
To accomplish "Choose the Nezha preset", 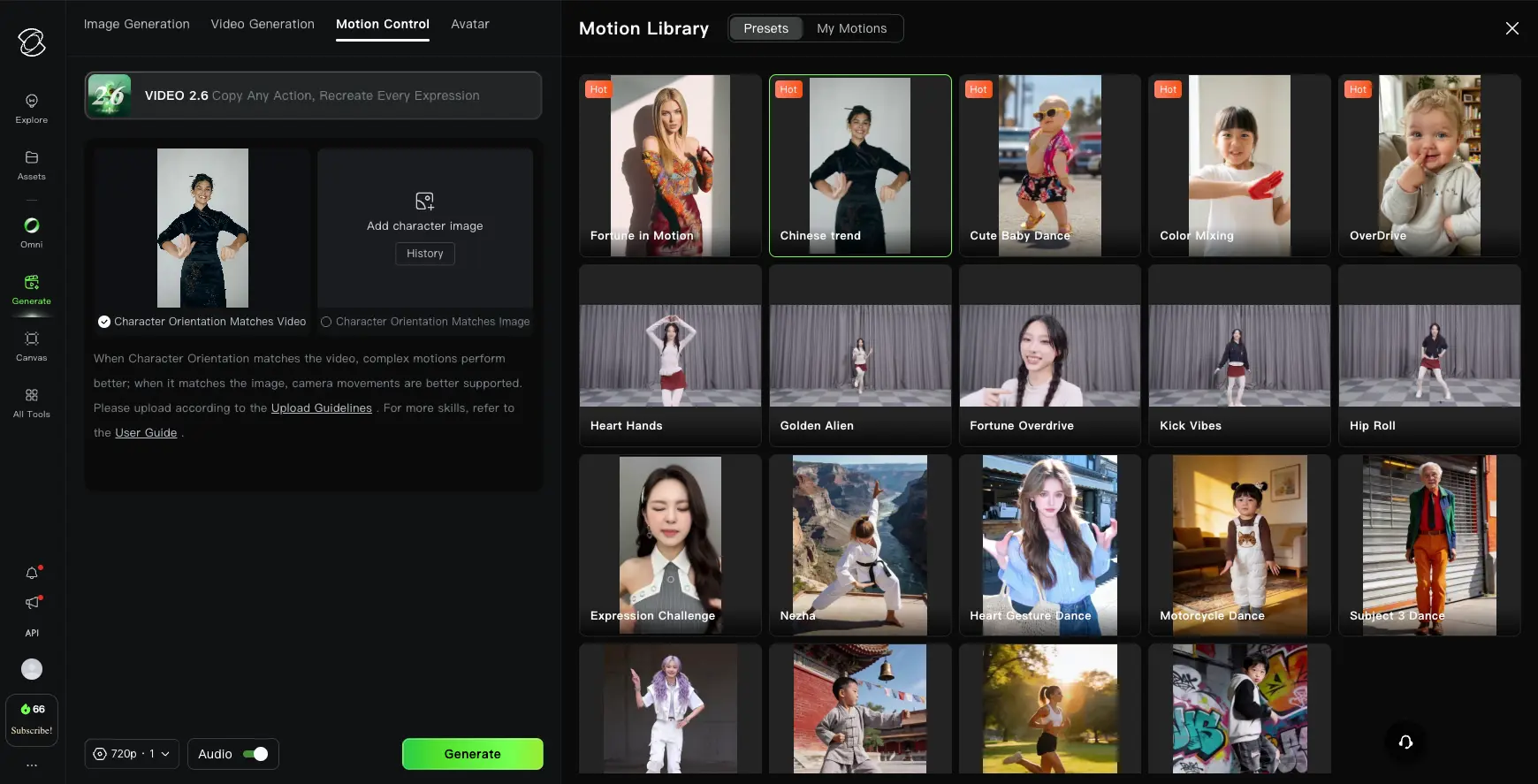I will [x=860, y=545].
